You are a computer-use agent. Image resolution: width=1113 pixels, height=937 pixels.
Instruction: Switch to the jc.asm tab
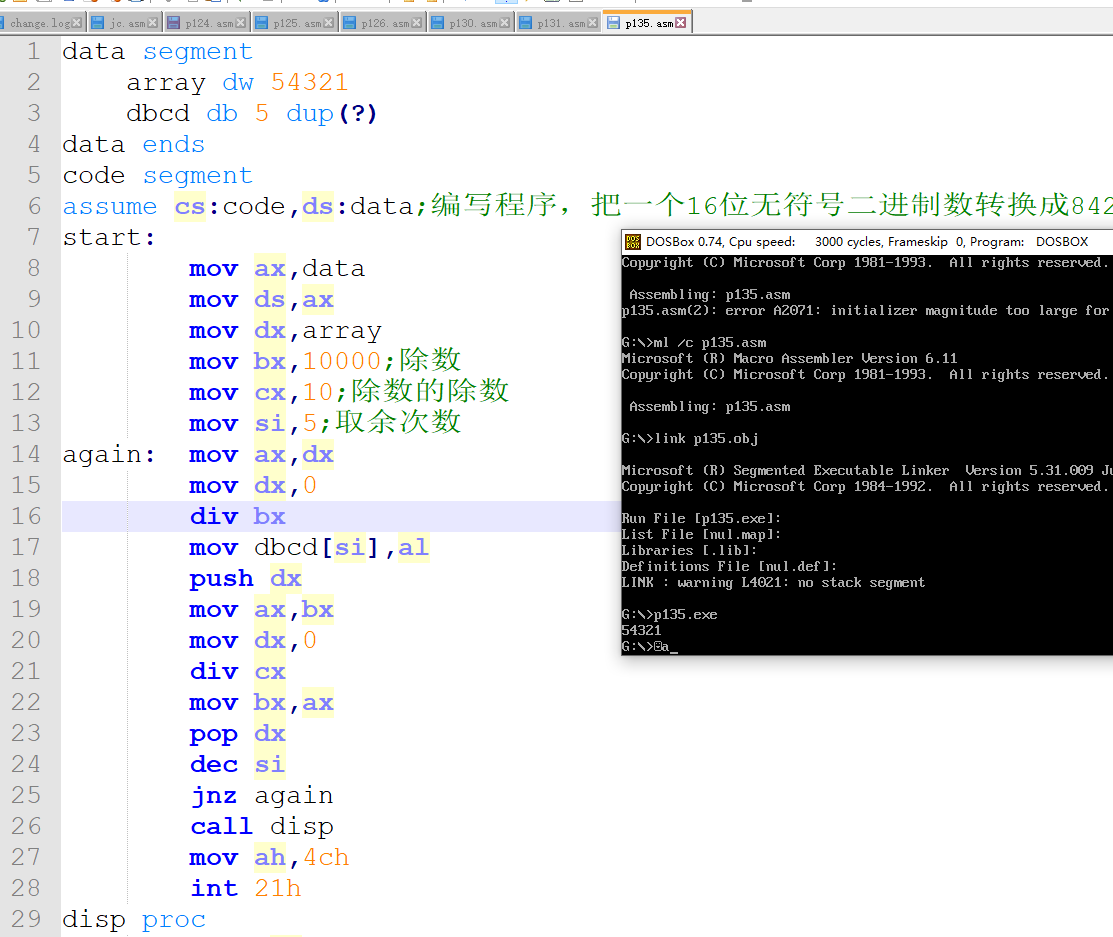127,23
